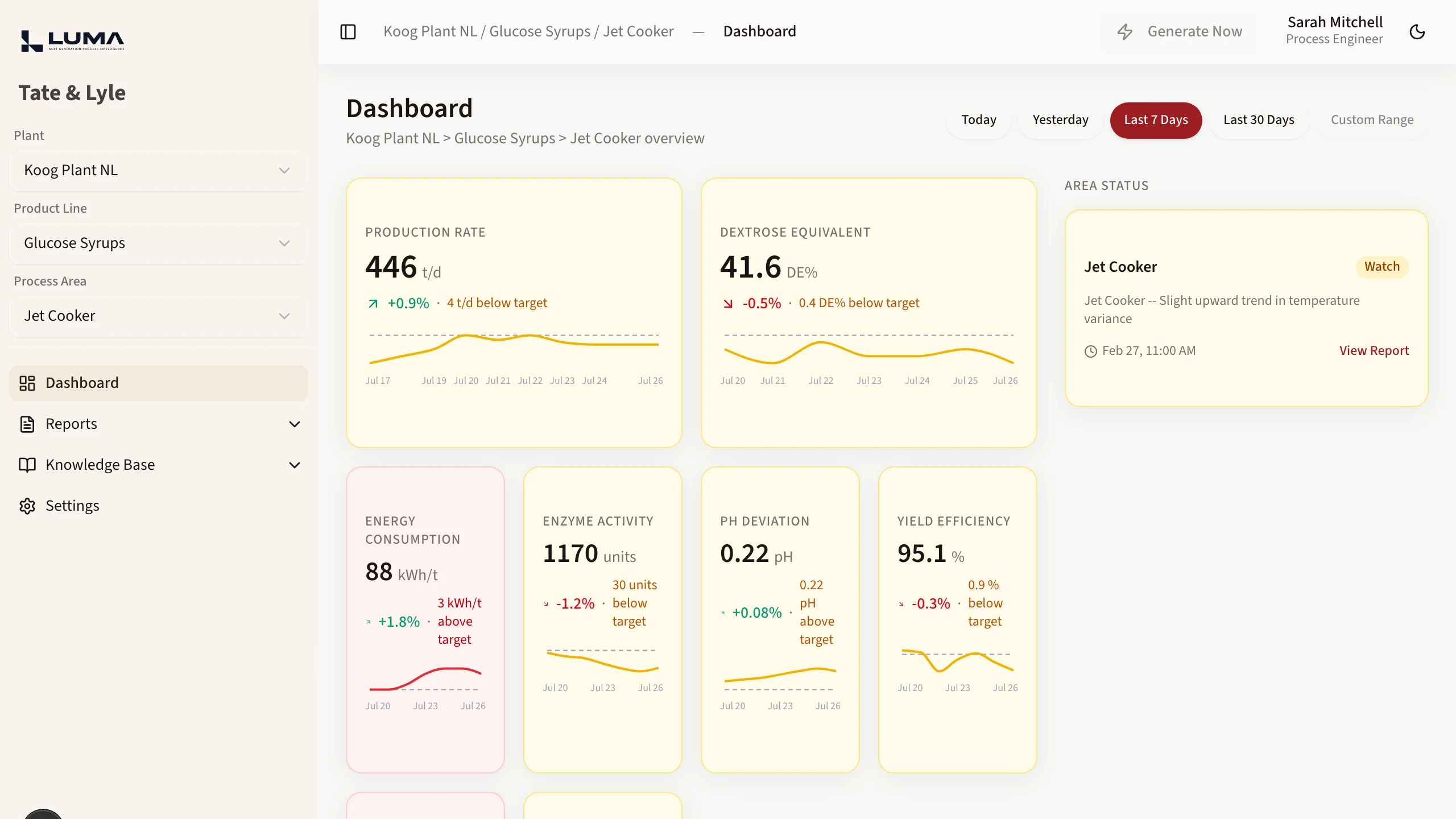Click the Generate Now button
The width and height of the screenshot is (1456, 819).
[x=1180, y=32]
